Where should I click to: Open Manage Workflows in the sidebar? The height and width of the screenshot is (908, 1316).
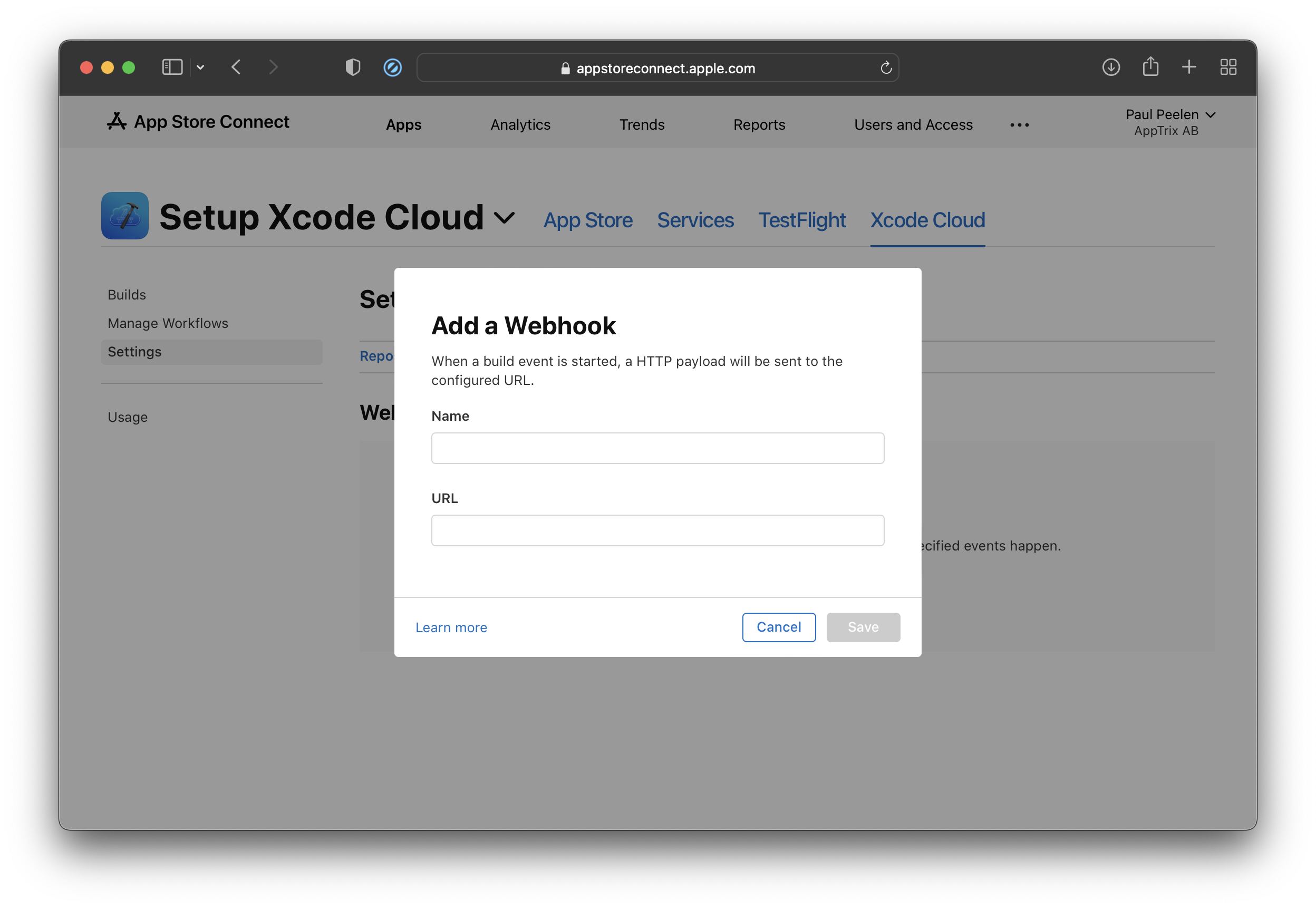168,323
